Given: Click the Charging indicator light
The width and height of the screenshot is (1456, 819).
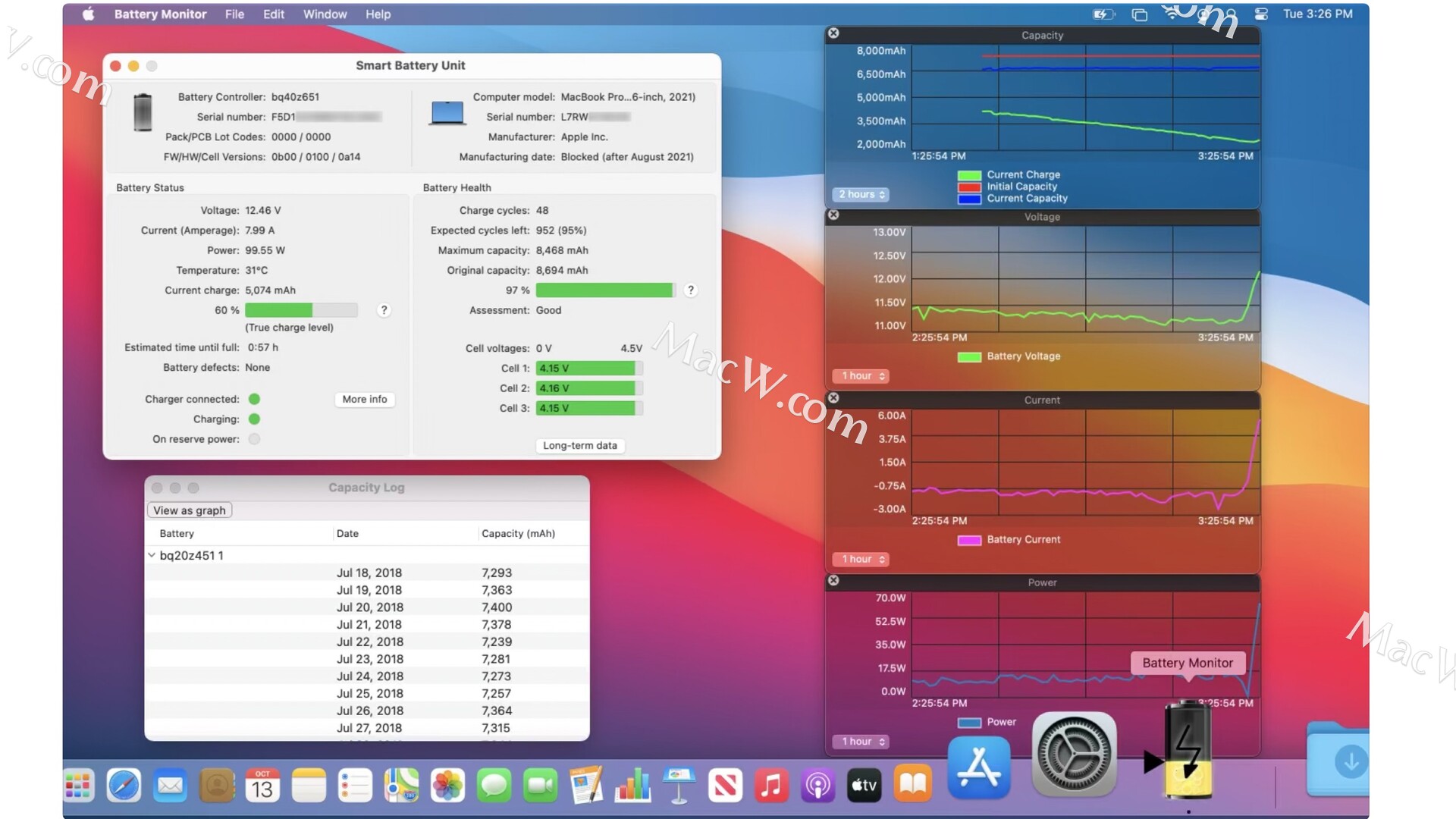Looking at the screenshot, I should [x=254, y=419].
